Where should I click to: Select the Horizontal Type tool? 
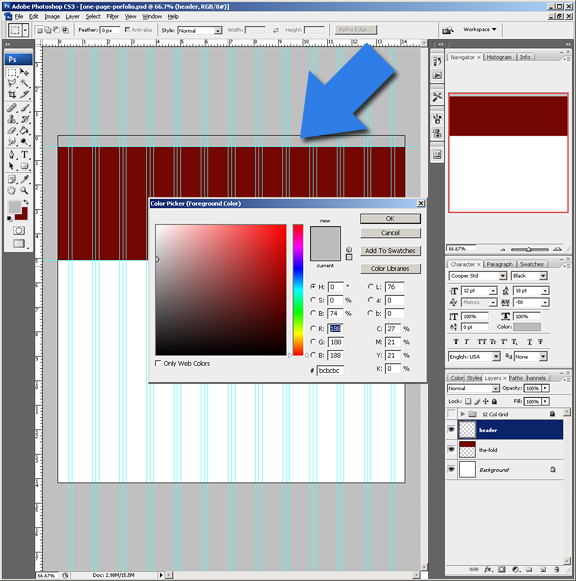pyautogui.click(x=24, y=155)
